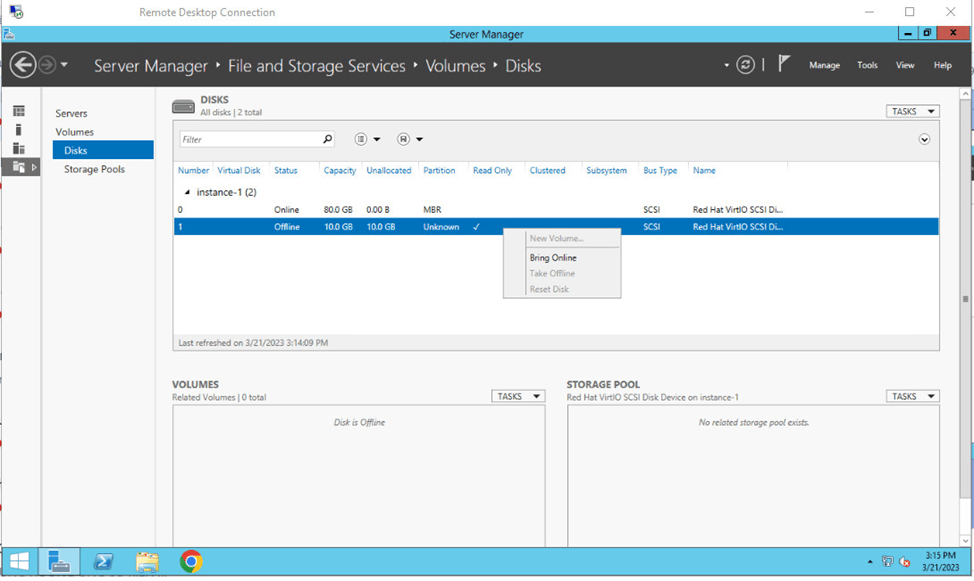Viewport: 974px width, 581px height.
Task: Open the DISKS panel TASKS dropdown
Action: (913, 111)
